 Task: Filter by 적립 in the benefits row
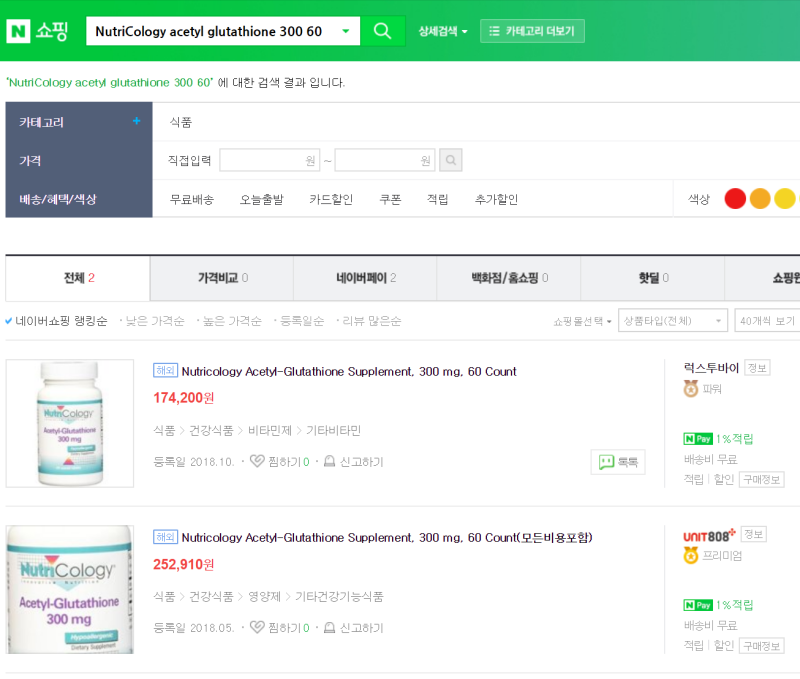coord(437,199)
